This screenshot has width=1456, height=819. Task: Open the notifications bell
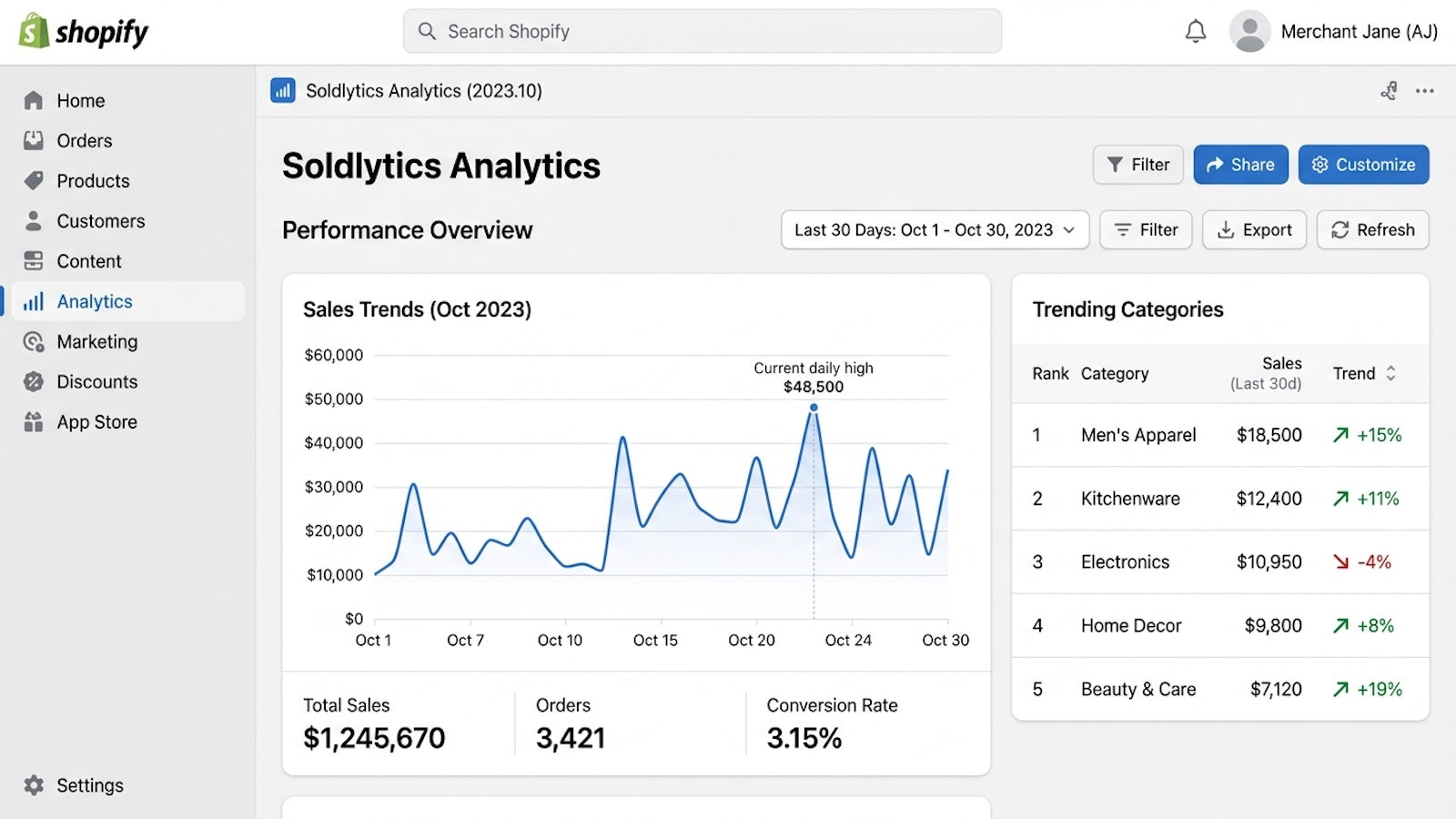click(x=1196, y=32)
